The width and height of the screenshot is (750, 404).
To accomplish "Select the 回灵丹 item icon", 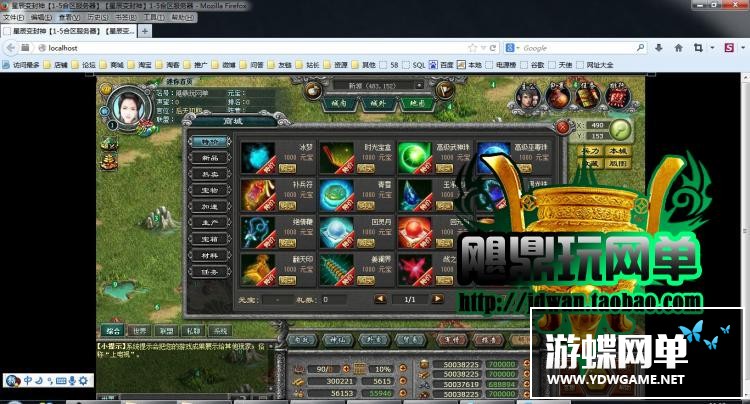I will [337, 232].
